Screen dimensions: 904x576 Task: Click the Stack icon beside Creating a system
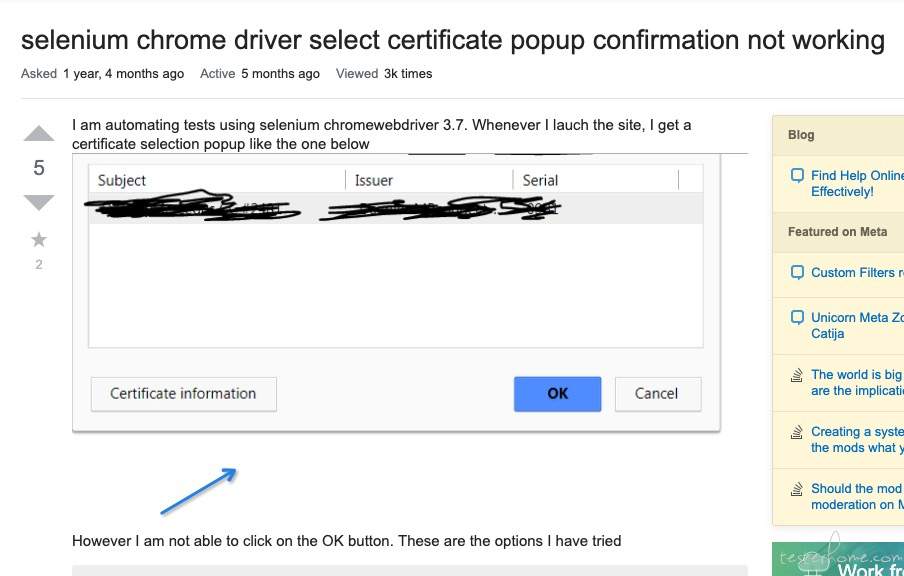[x=797, y=432]
